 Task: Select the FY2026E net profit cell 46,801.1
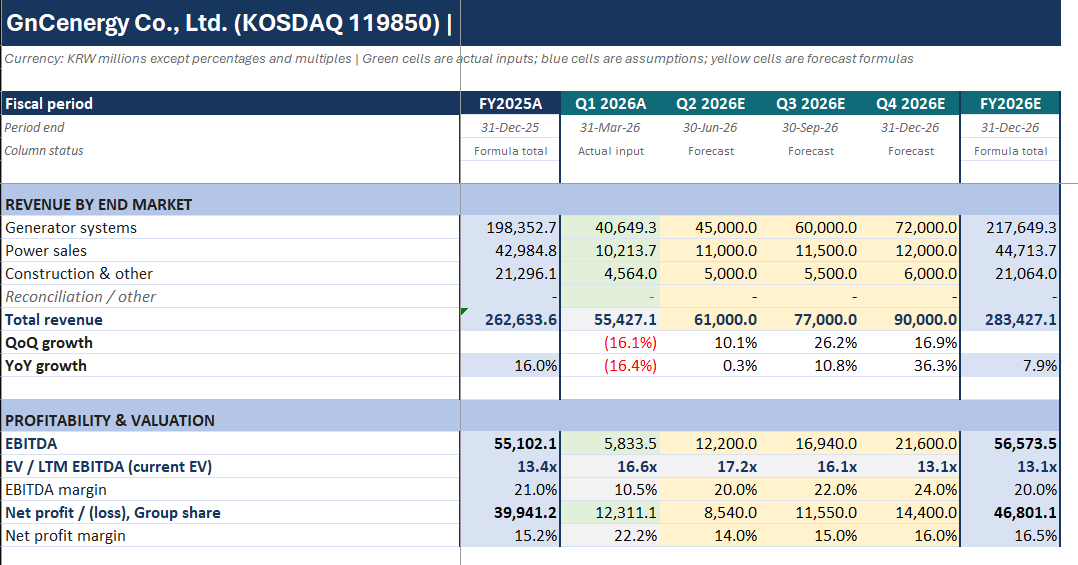point(1010,512)
